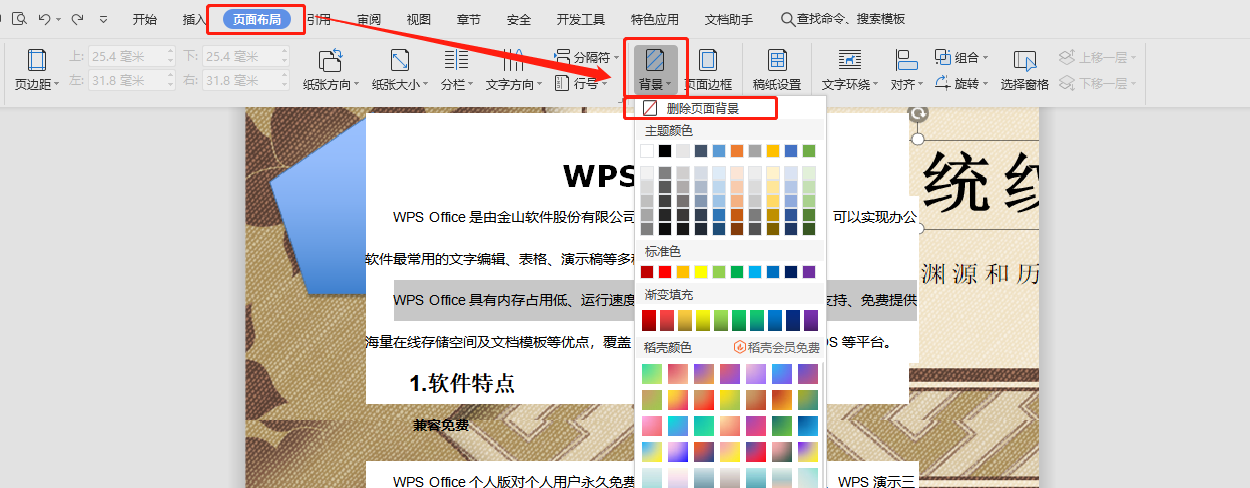Pick the white theme color swatch

tap(647, 151)
